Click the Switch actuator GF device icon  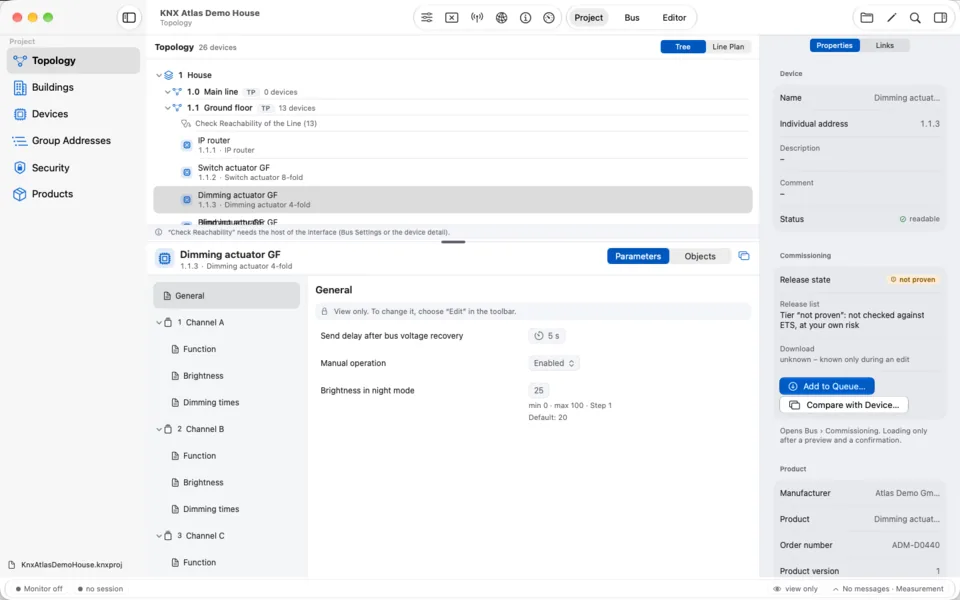click(187, 173)
